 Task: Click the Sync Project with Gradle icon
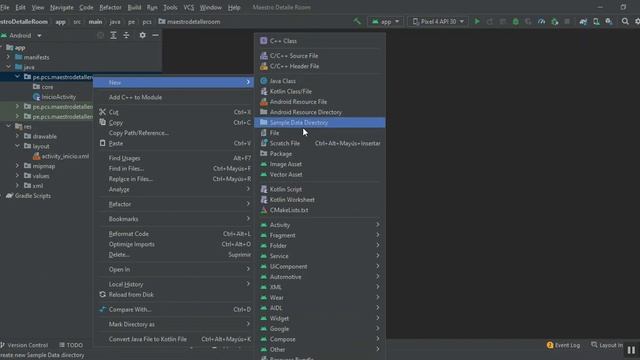583,21
